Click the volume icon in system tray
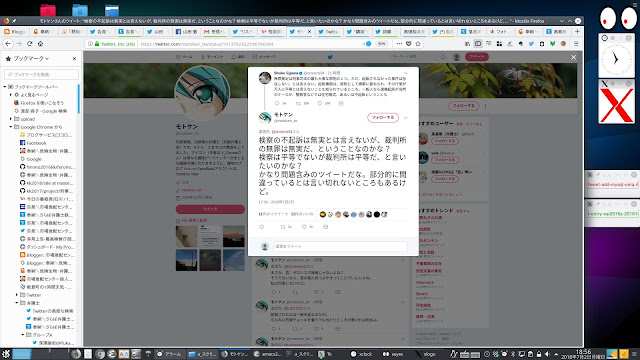Screen dimensions: 640x360 tap(547, 354)
